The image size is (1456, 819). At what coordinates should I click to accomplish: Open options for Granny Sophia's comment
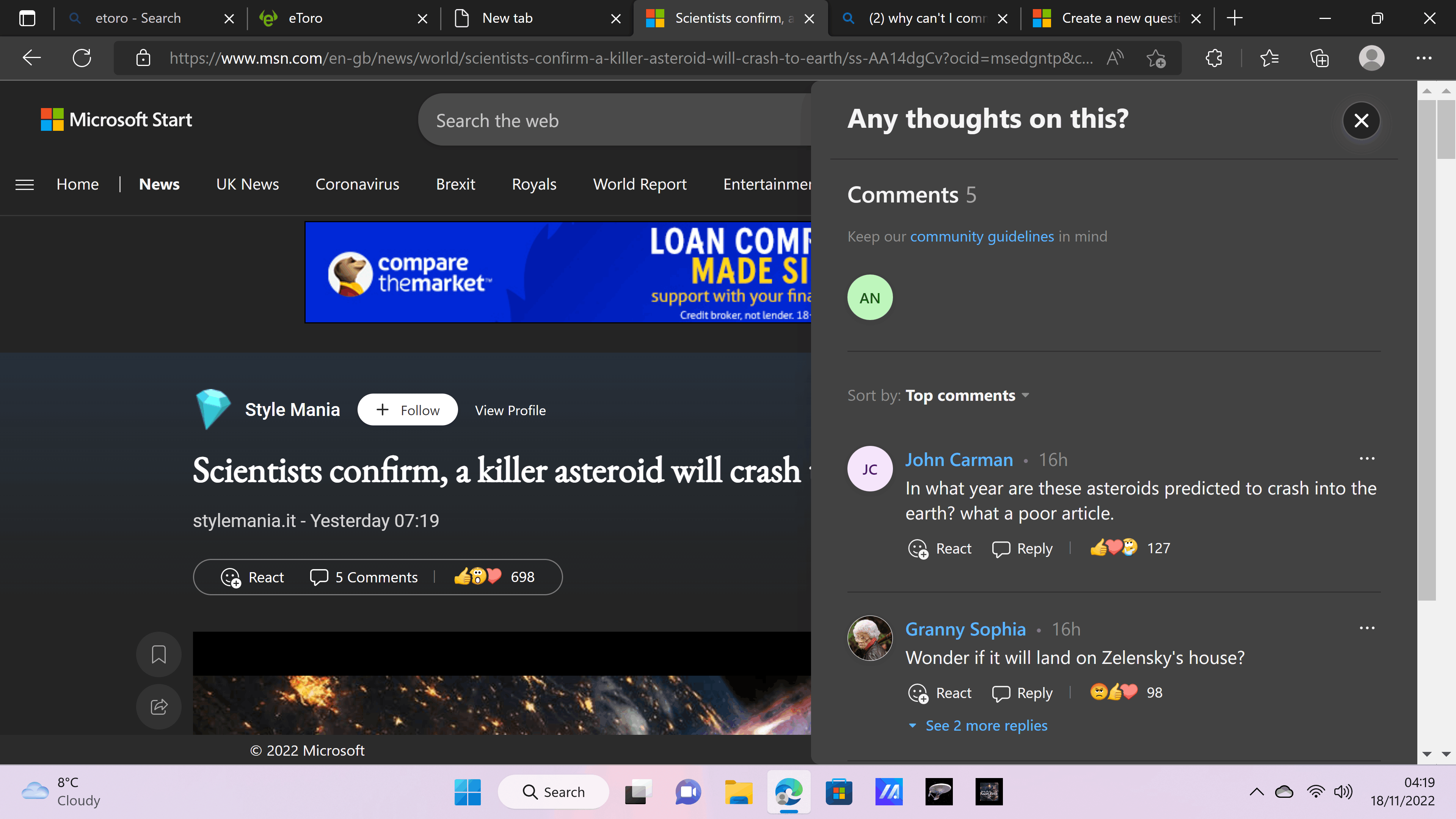[1367, 628]
